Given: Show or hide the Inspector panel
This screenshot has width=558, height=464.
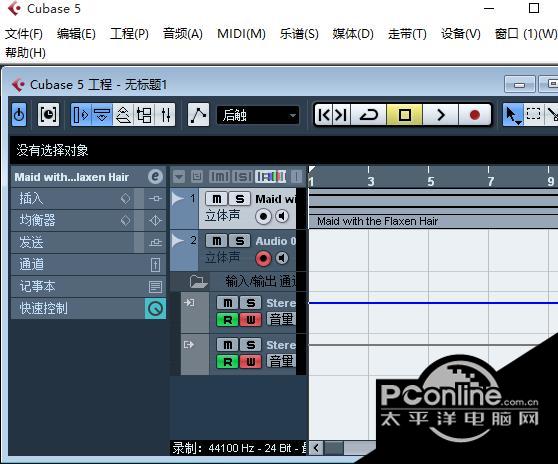Looking at the screenshot, I should (81, 115).
